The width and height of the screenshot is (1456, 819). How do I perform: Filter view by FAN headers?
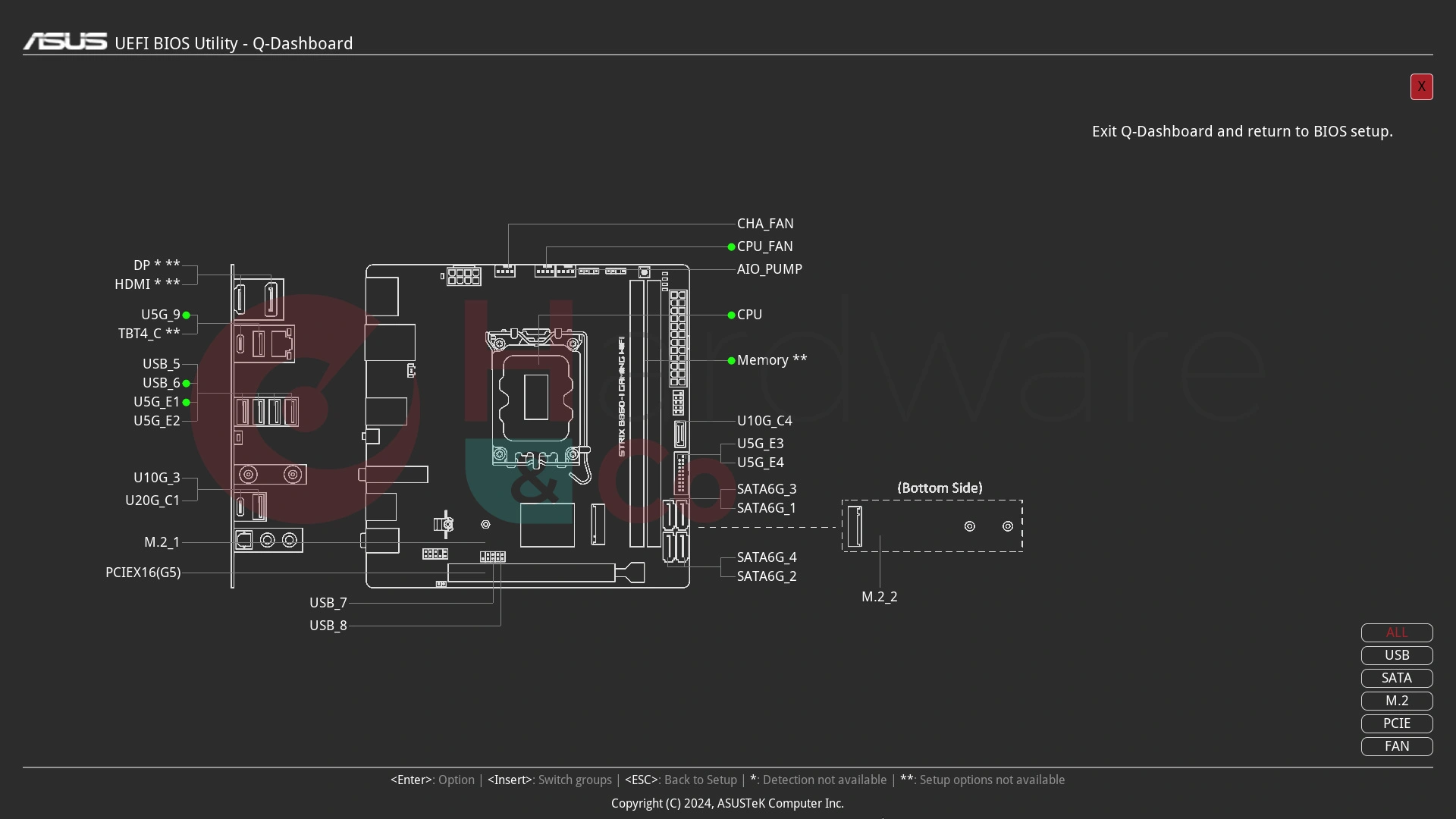(x=1396, y=746)
